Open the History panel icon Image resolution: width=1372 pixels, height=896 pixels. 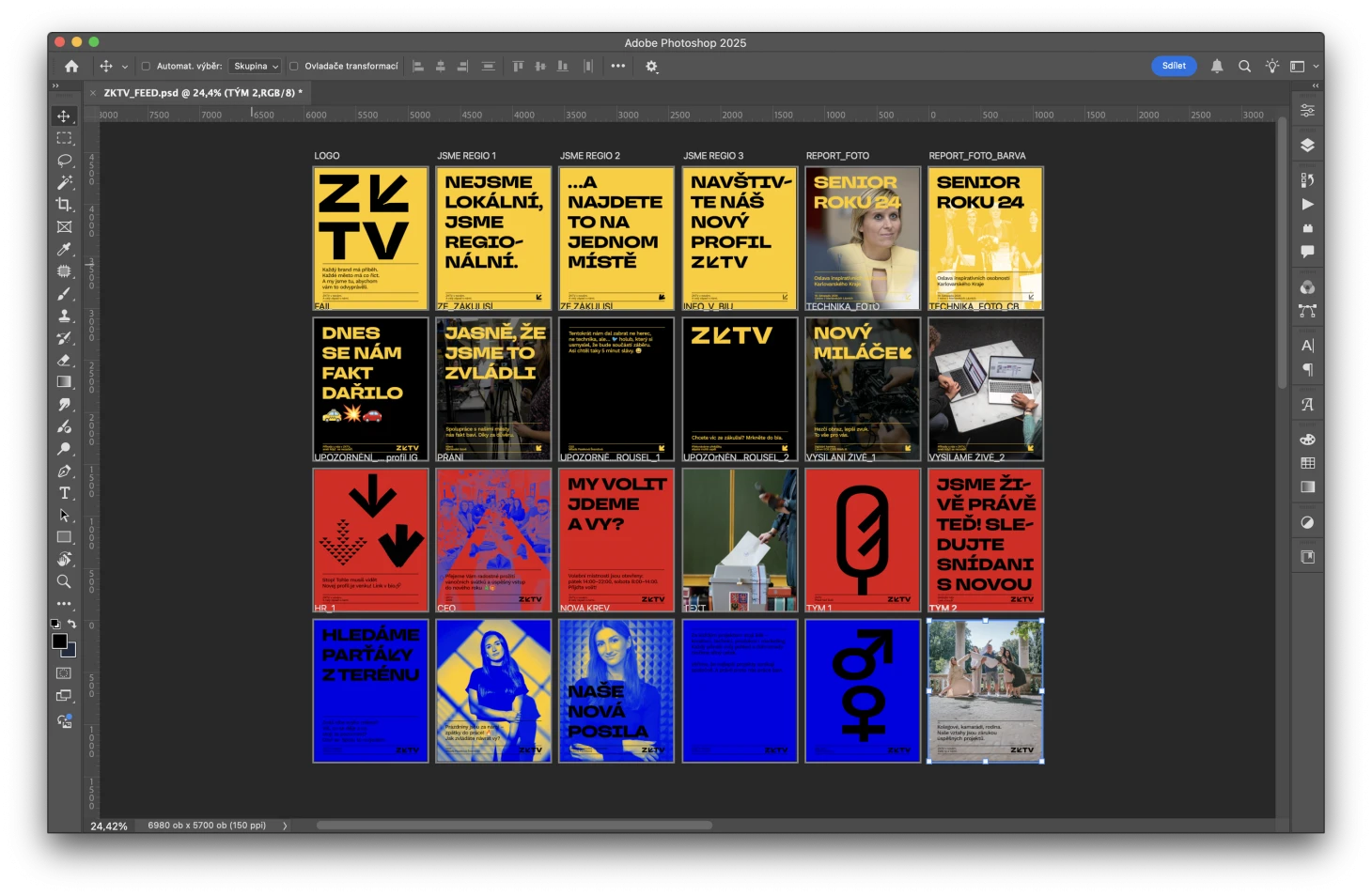pyautogui.click(x=1307, y=179)
